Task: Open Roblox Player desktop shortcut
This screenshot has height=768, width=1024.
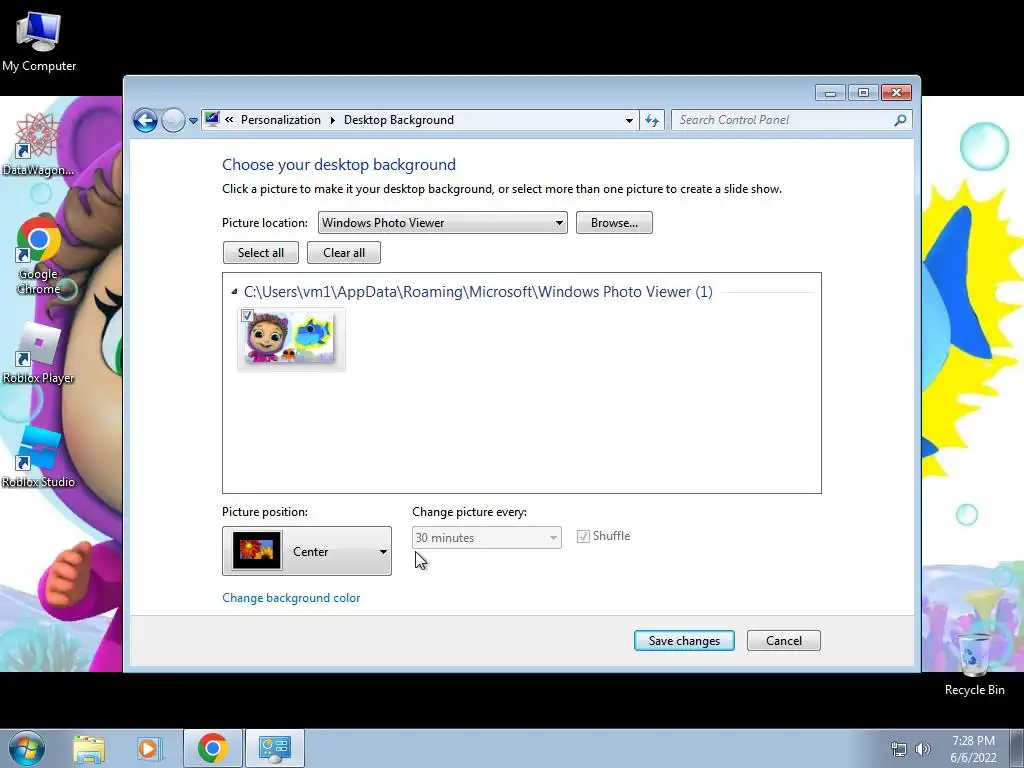Action: pyautogui.click(x=38, y=353)
